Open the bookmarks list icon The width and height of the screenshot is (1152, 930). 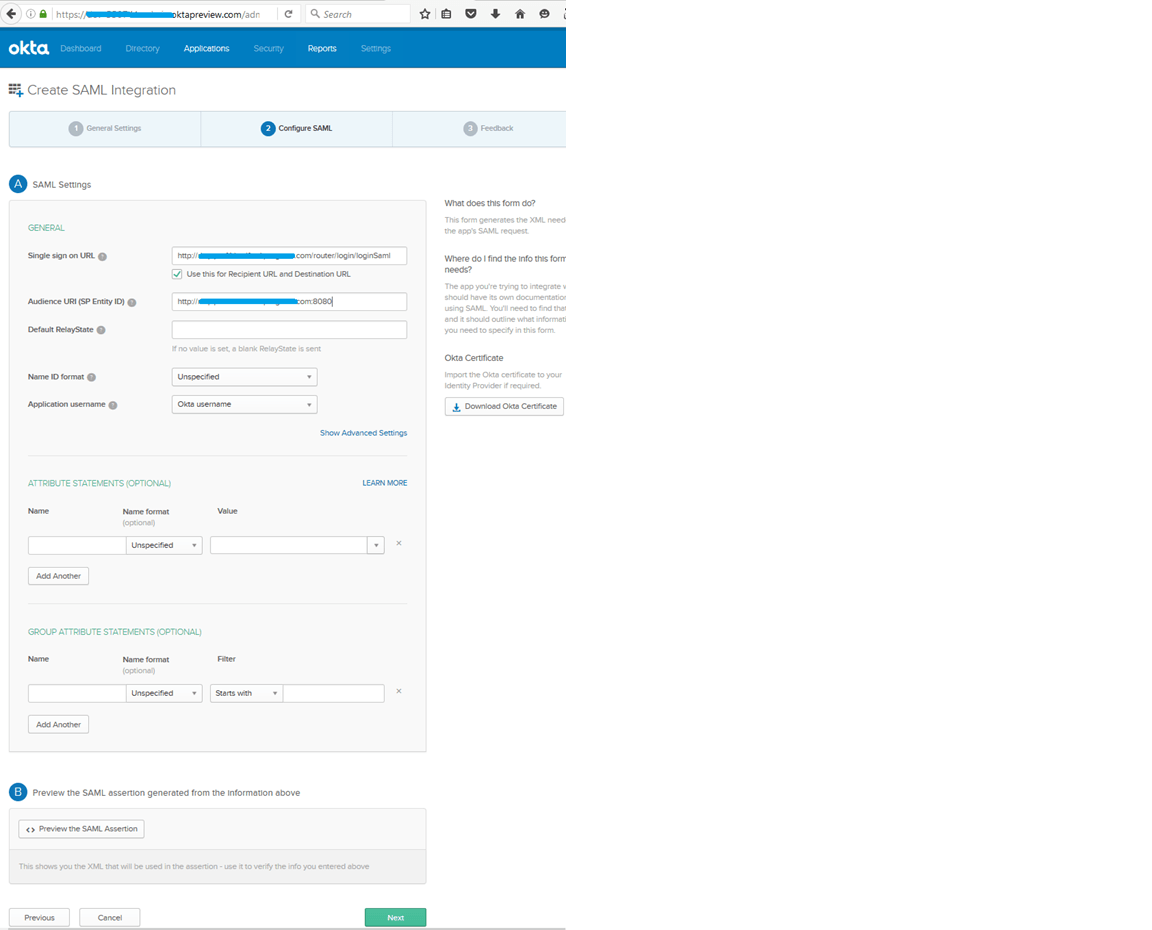click(447, 14)
